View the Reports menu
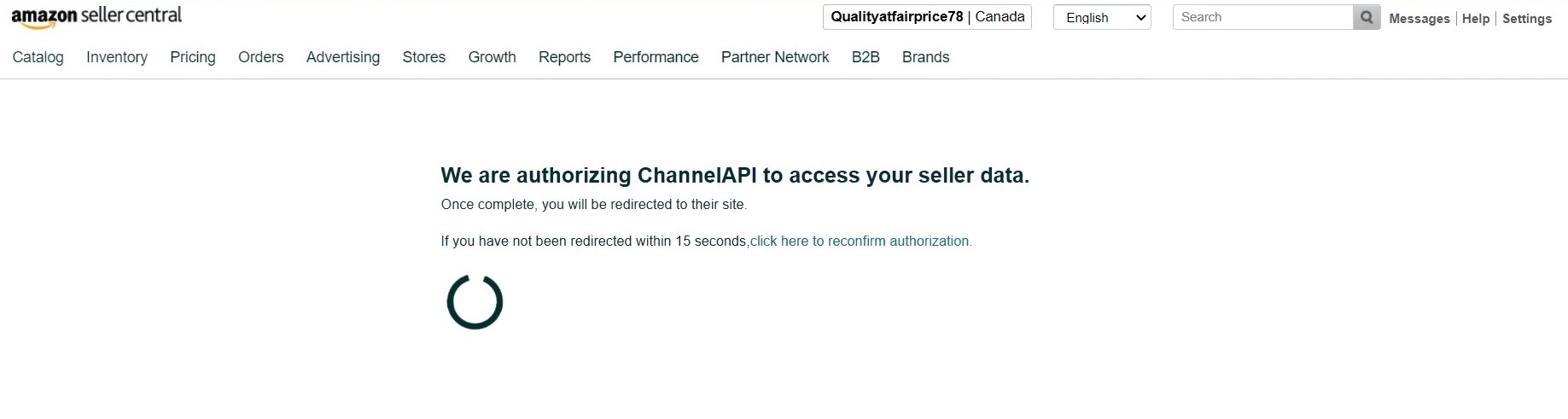 click(x=564, y=57)
